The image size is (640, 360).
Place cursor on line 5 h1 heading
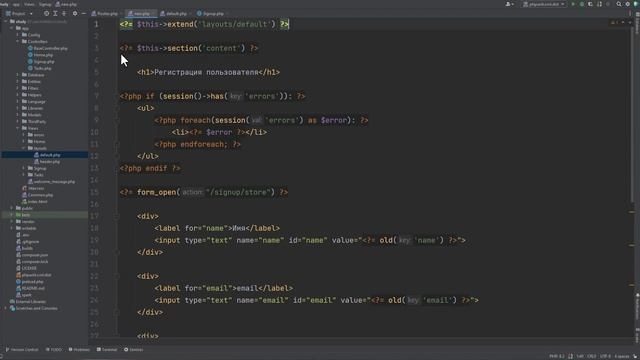pos(208,72)
